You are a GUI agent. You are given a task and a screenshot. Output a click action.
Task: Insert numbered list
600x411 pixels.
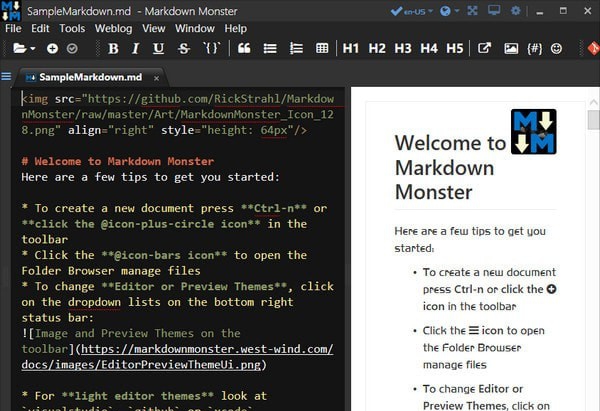[296, 49]
